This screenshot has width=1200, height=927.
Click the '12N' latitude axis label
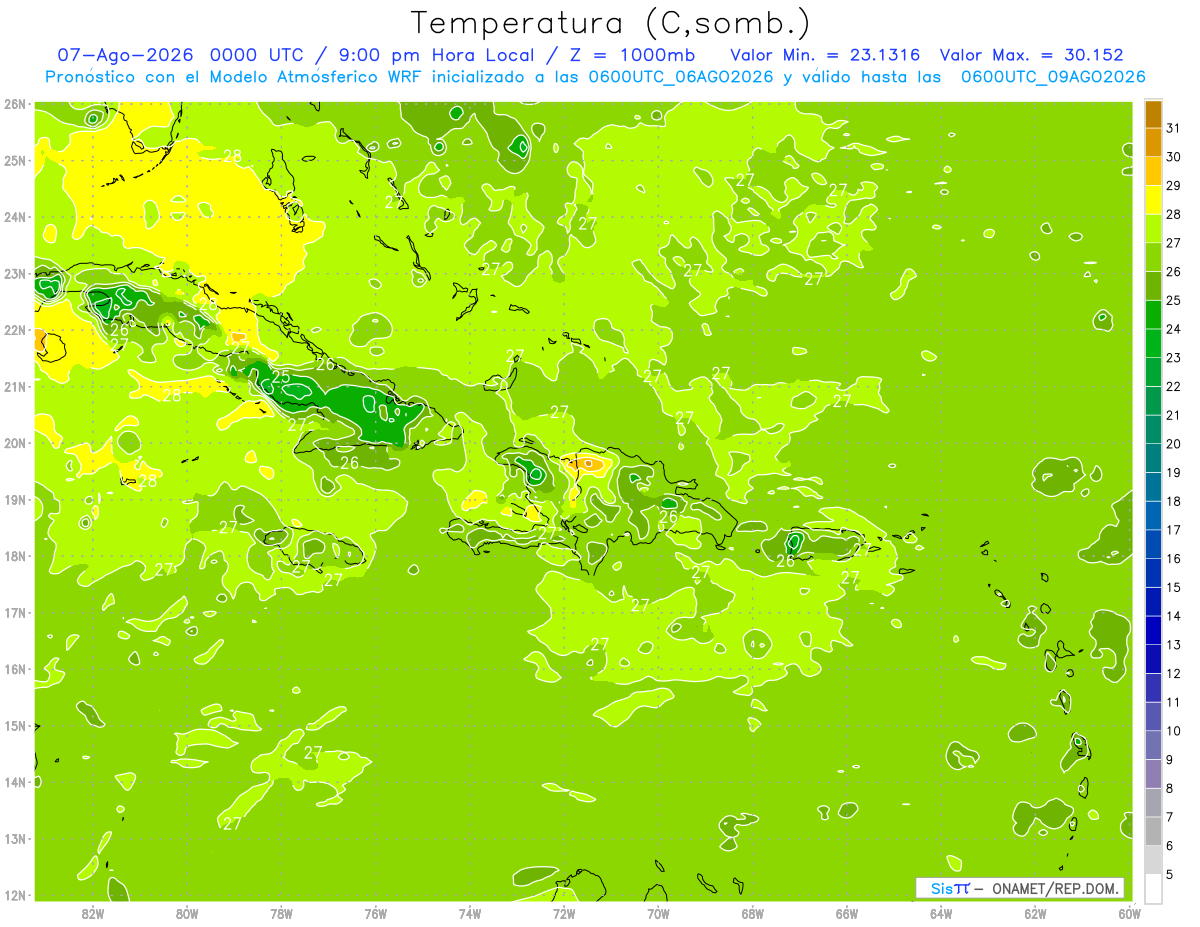click(14, 895)
